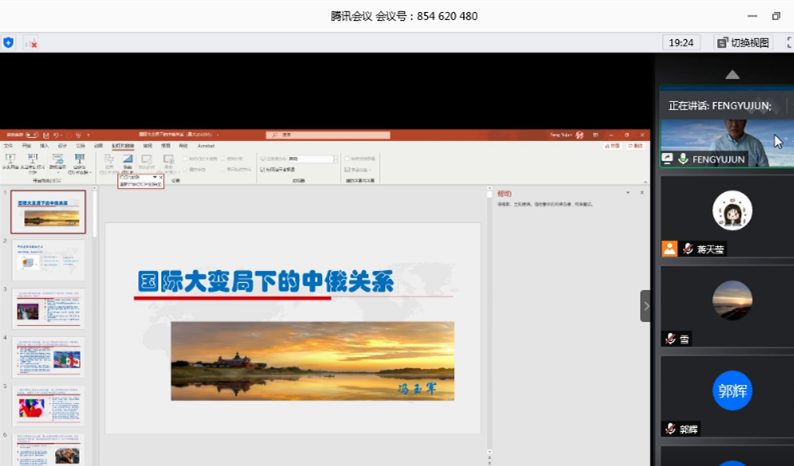
Task: Click the Hide Slide icon in ribbon
Action: point(127,159)
